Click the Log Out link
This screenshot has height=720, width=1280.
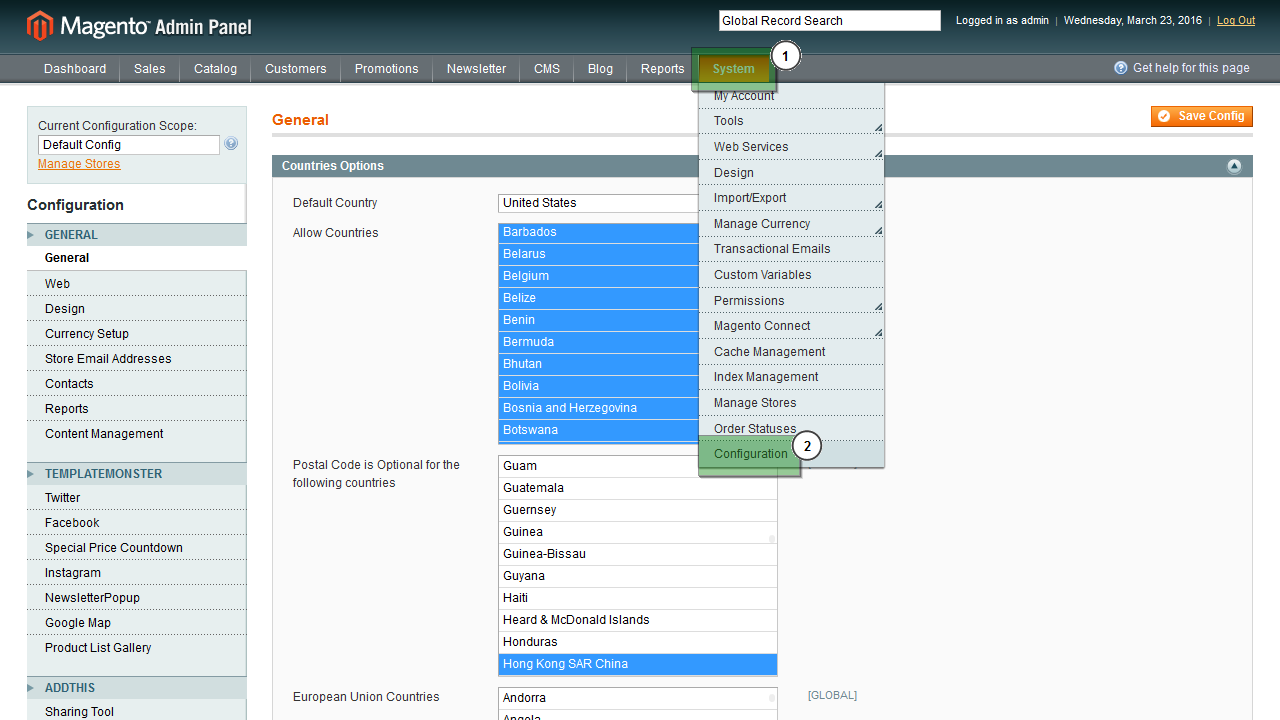pyautogui.click(x=1236, y=21)
